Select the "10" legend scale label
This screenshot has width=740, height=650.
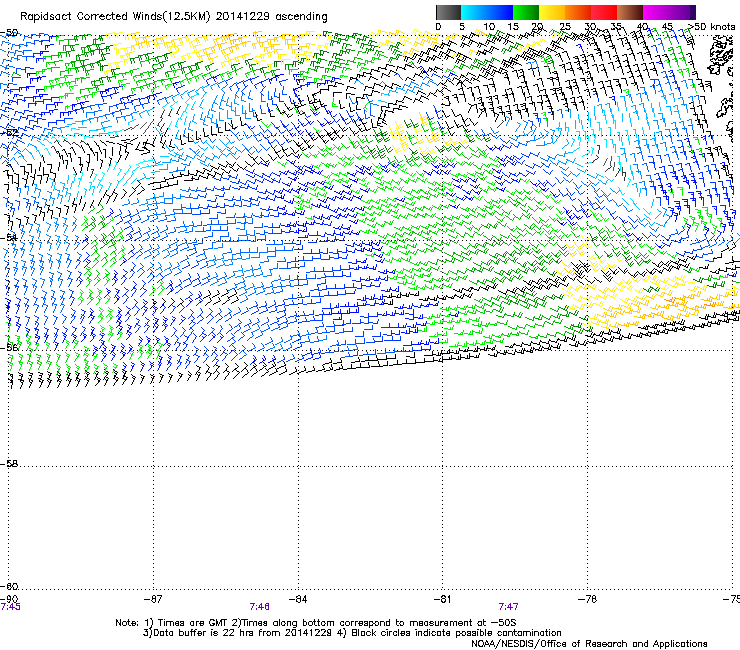489,27
